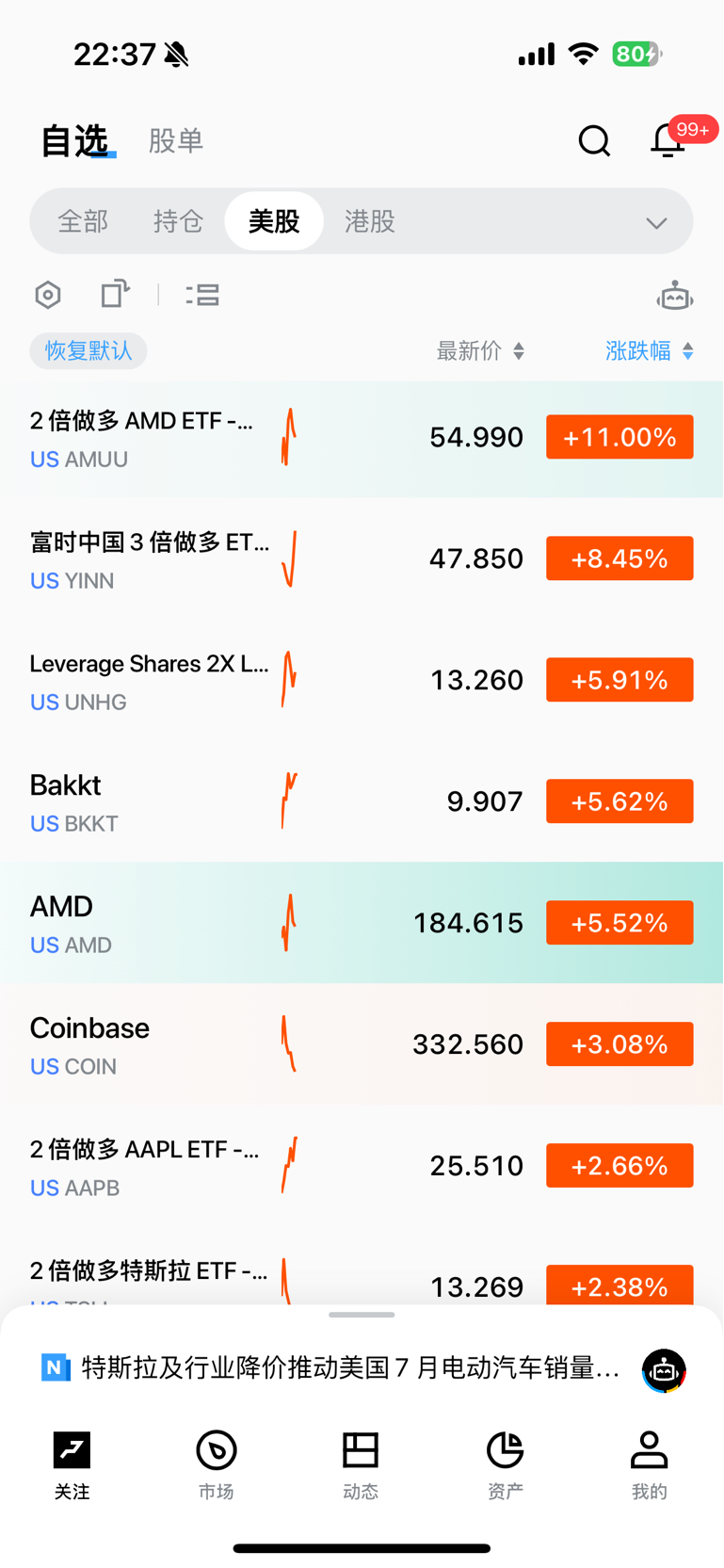Viewport: 724px width, 1568px height.
Task: Switch list layout view icon
Action: [202, 295]
